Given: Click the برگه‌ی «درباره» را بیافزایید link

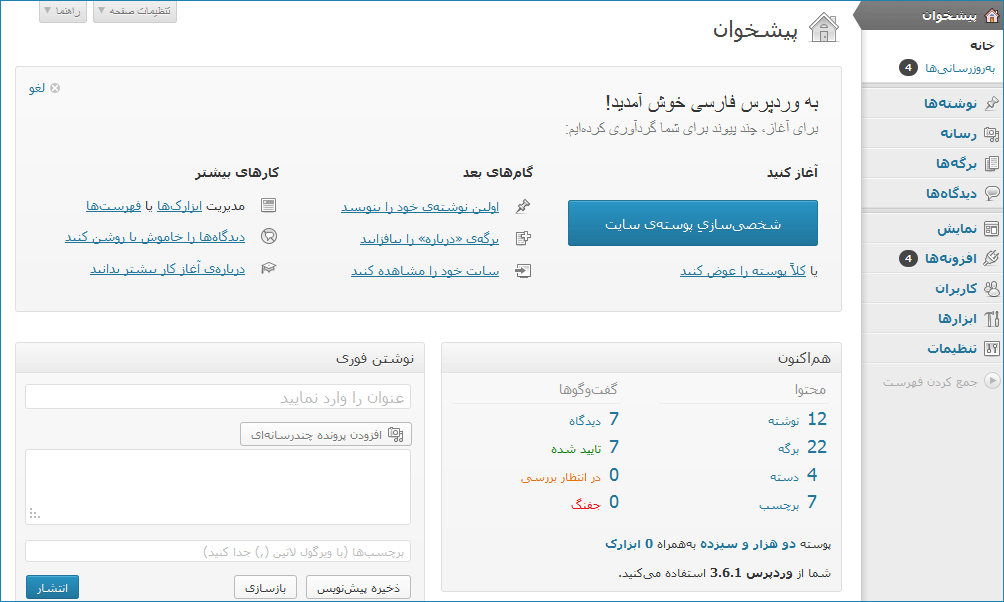Looking at the screenshot, I should click(430, 239).
